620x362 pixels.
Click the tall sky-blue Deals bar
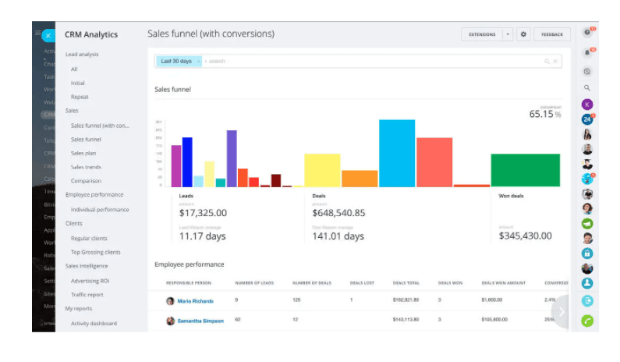tap(397, 153)
